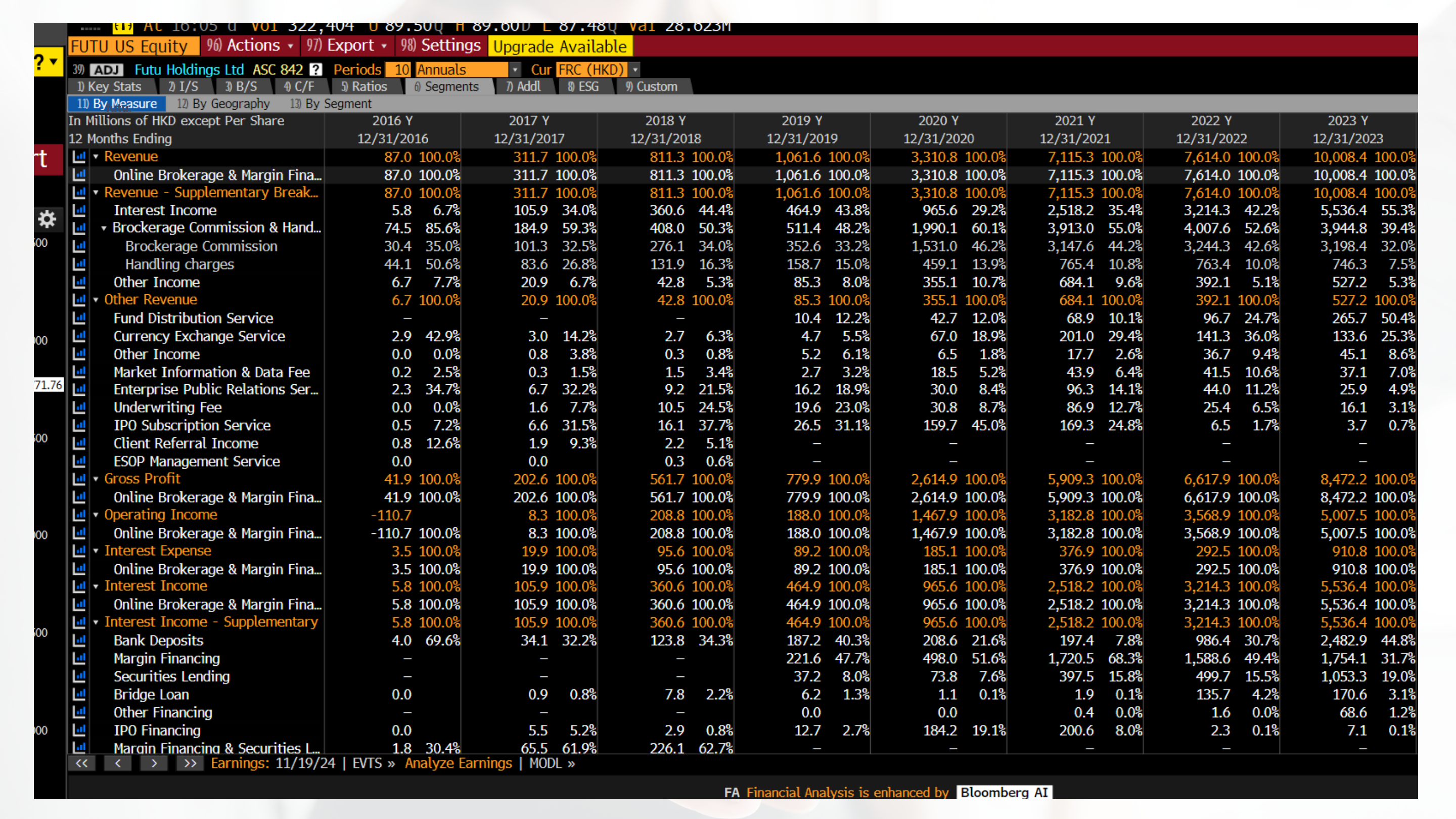This screenshot has height=819, width=1456.
Task: Click the chart icon next to Securities Lending
Action: click(79, 676)
